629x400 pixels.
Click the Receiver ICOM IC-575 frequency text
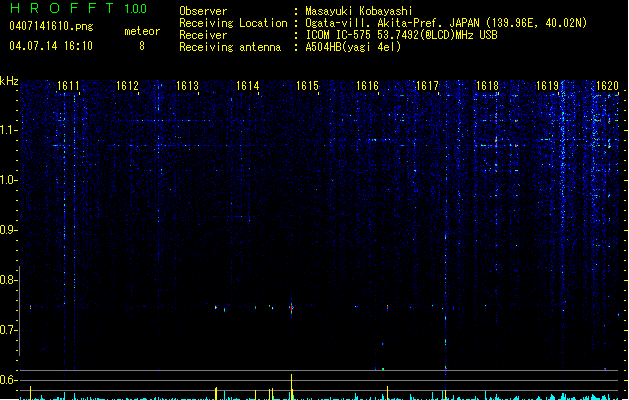coord(402,35)
